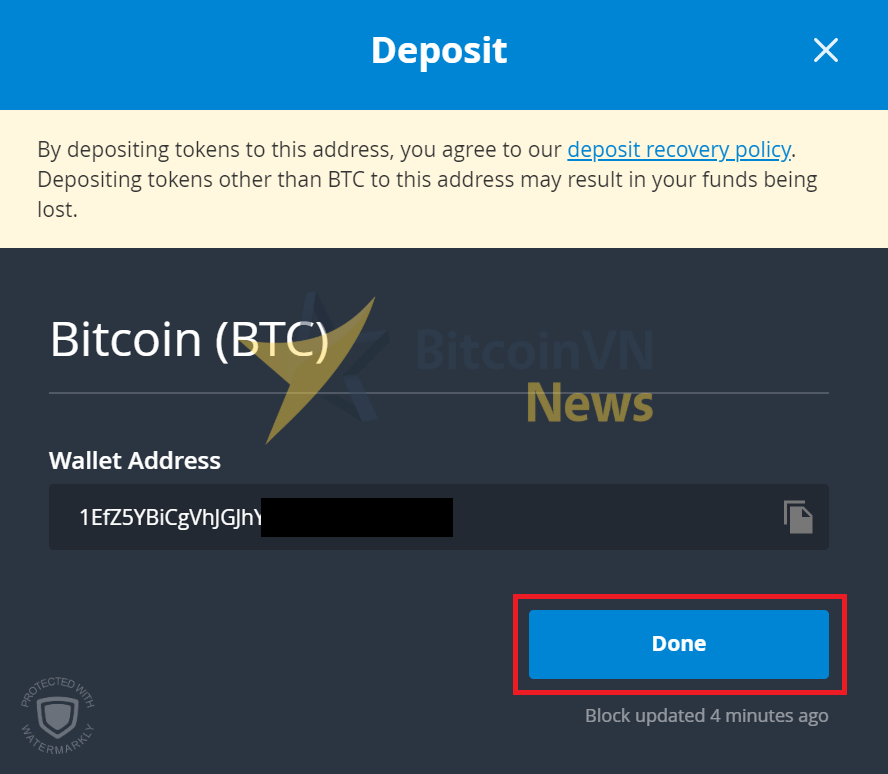Screen dimensions: 888x774
Task: Click the black redaction box over address
Action: click(x=357, y=517)
